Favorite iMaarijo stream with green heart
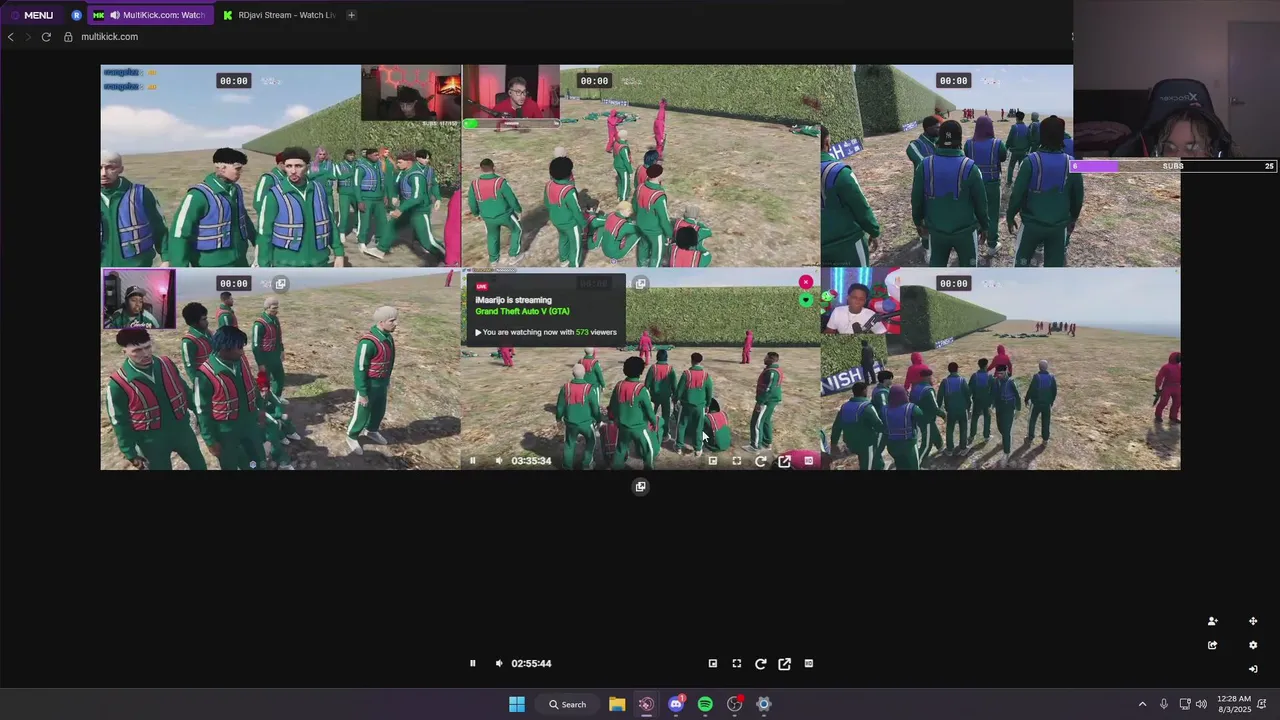The image size is (1280, 720). pos(806,299)
